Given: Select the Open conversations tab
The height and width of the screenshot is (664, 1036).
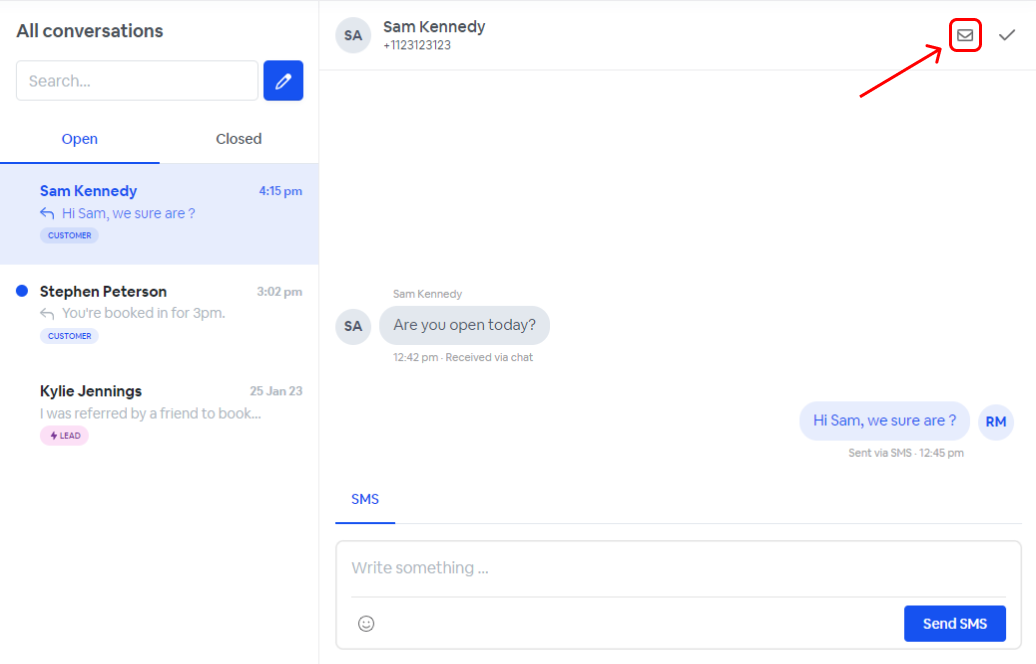Looking at the screenshot, I should tap(79, 139).
